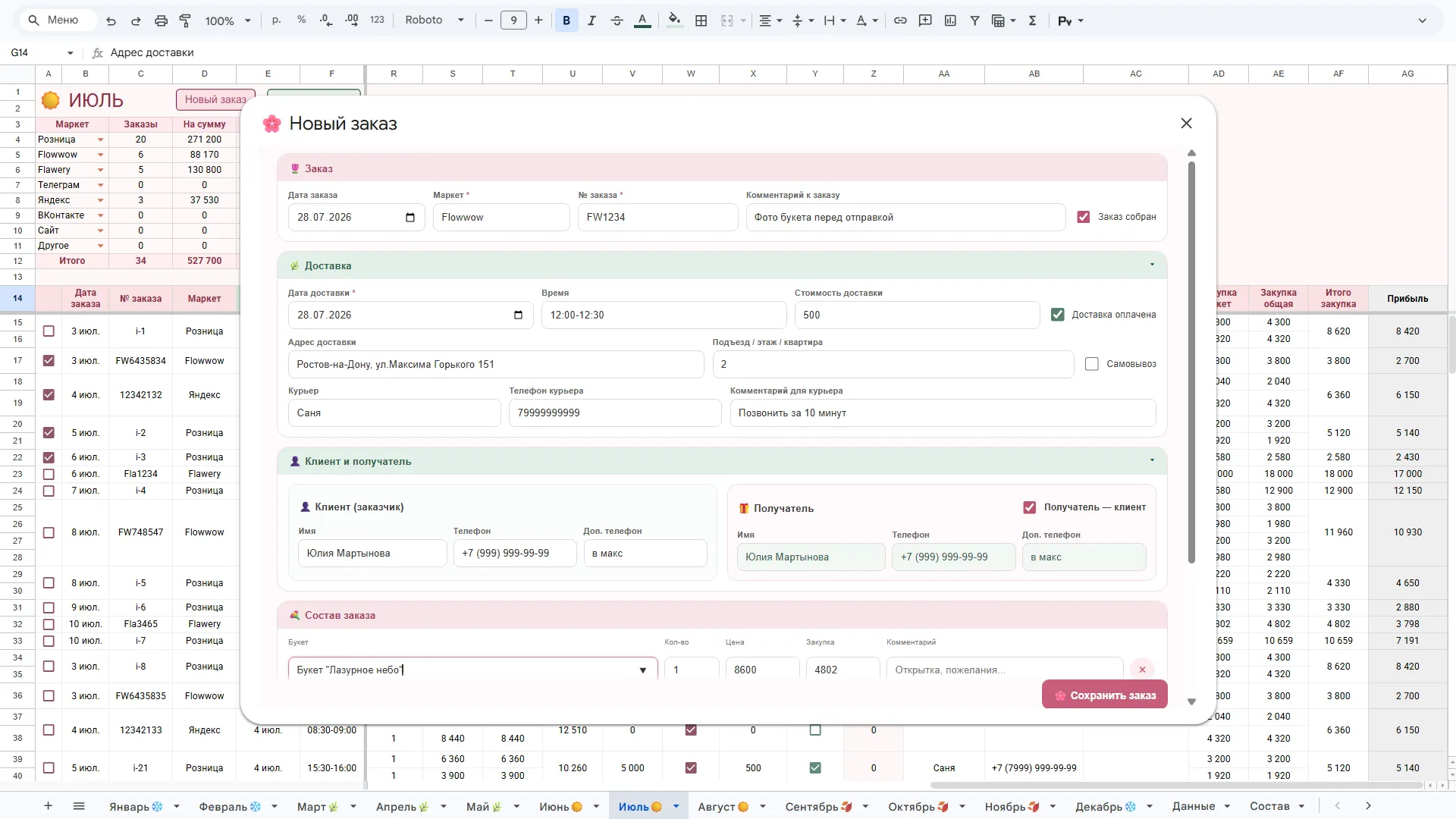1456x819 pixels.
Task: Check the 'Самовывоз' checkbox
Action: [1092, 364]
